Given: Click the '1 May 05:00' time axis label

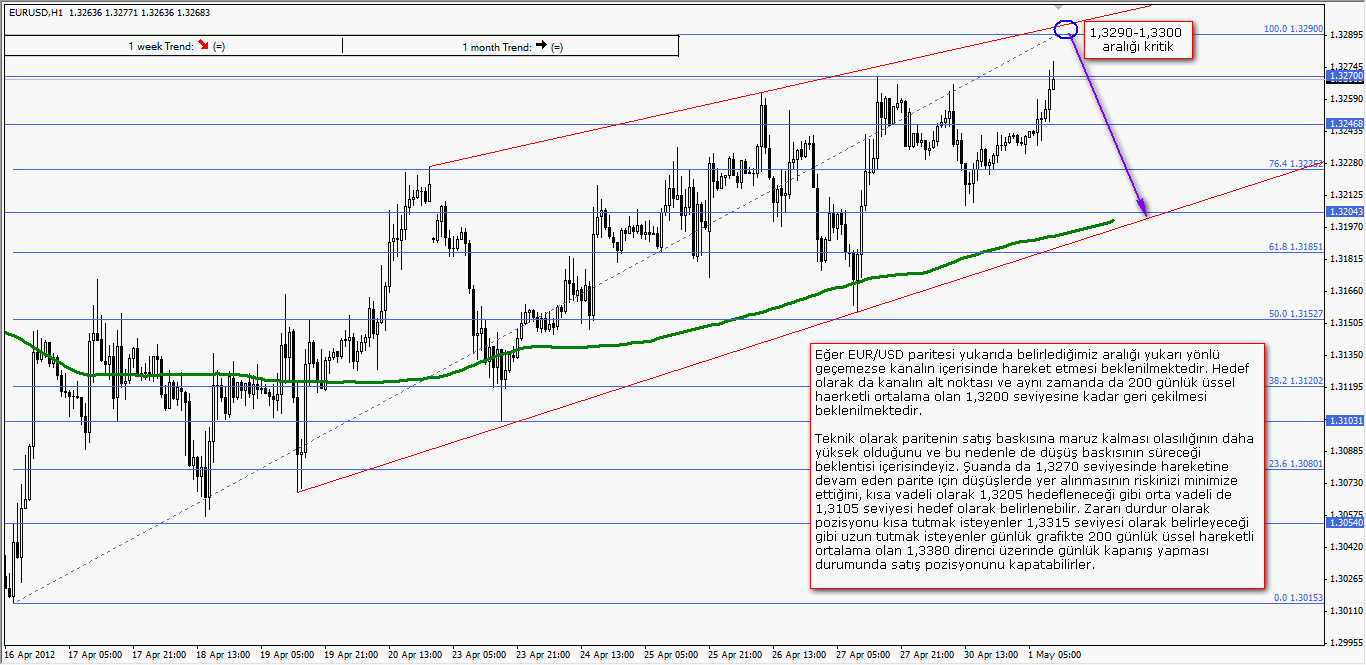Looking at the screenshot, I should tap(1055, 655).
